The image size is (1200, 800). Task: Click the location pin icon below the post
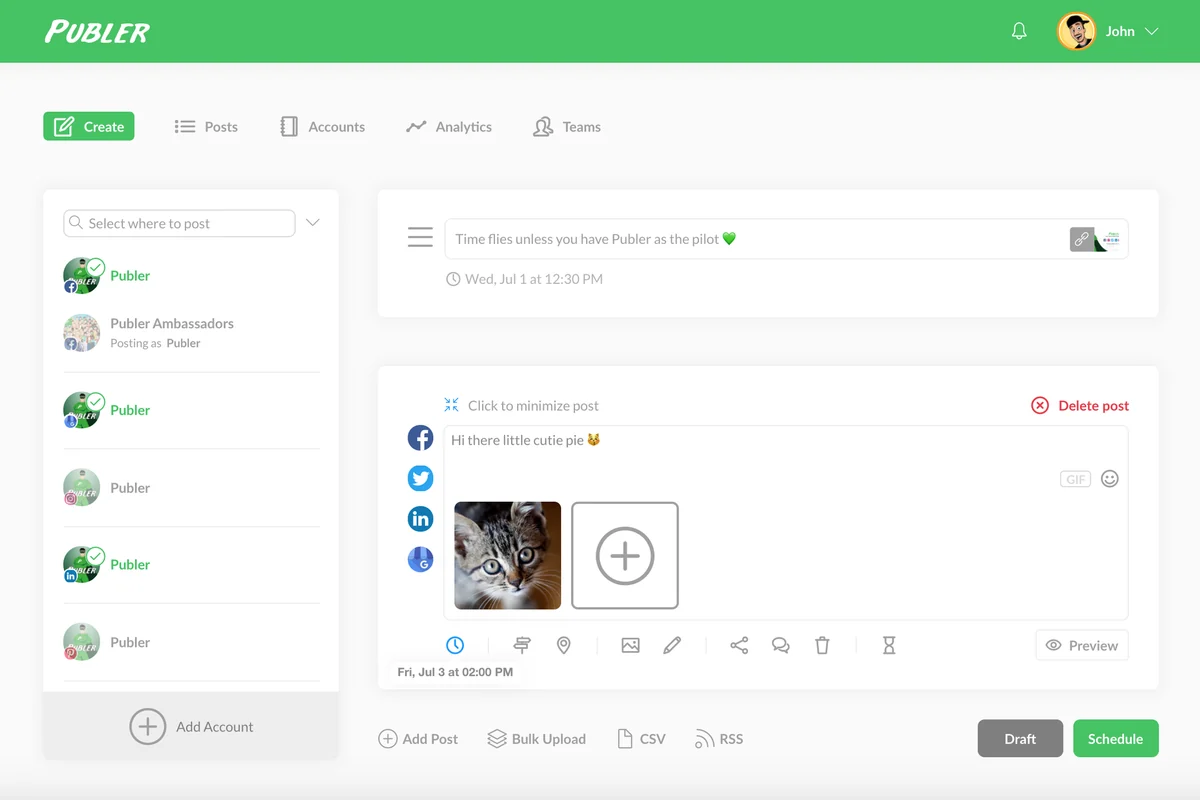pos(563,645)
